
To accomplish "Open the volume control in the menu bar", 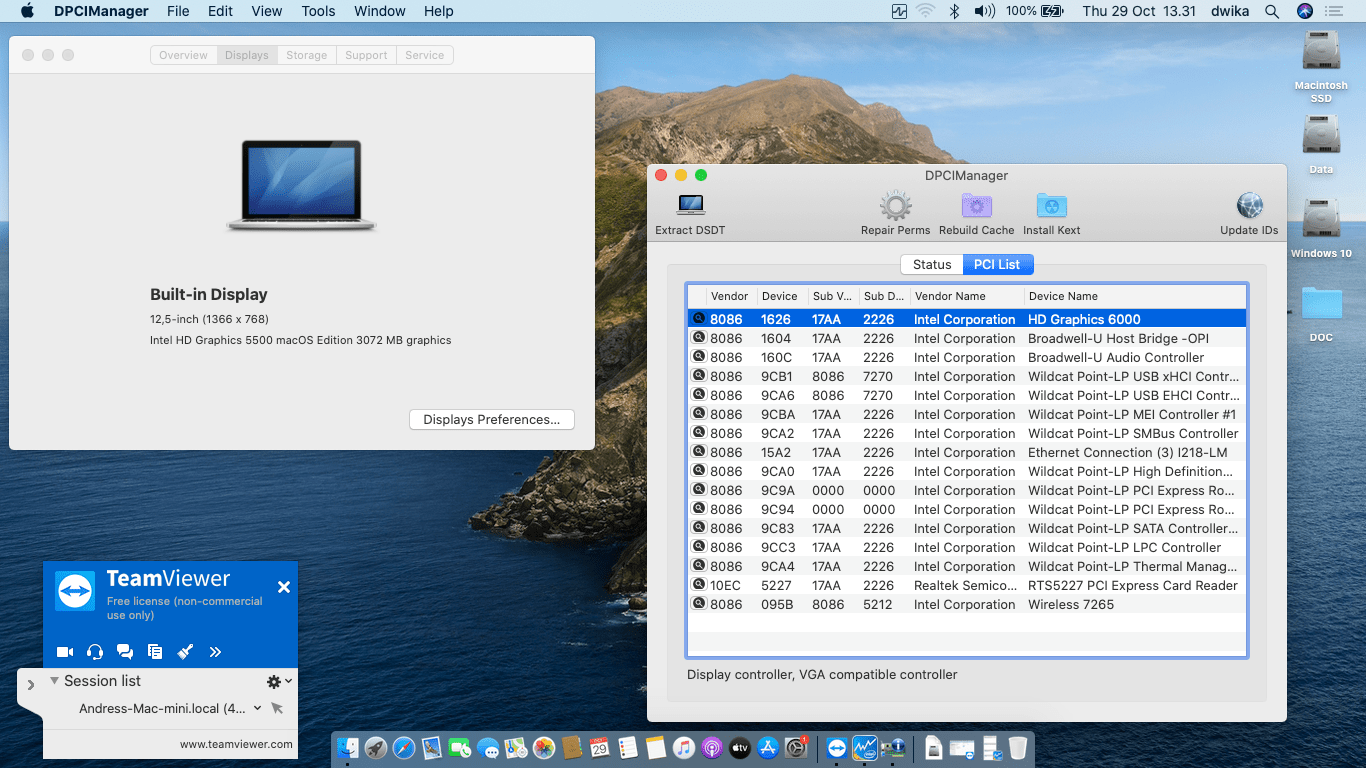I will 984,11.
